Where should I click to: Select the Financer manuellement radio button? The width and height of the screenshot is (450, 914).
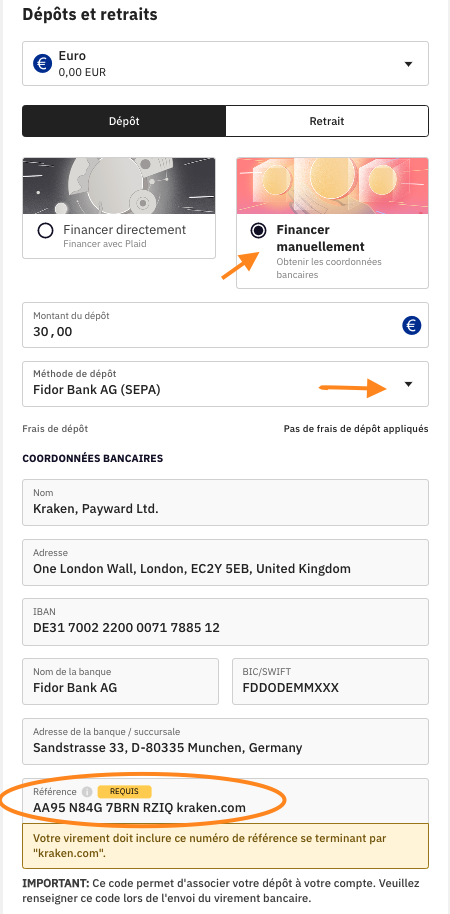(258, 231)
